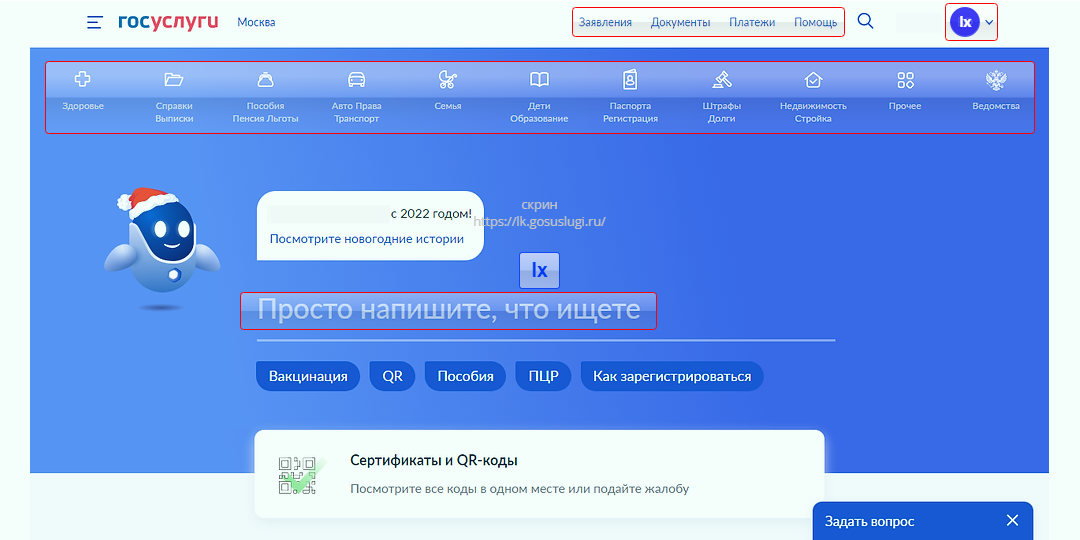Viewport: 1080px width, 540px height.
Task: Select the ПЦР quick tag
Action: [x=543, y=377]
